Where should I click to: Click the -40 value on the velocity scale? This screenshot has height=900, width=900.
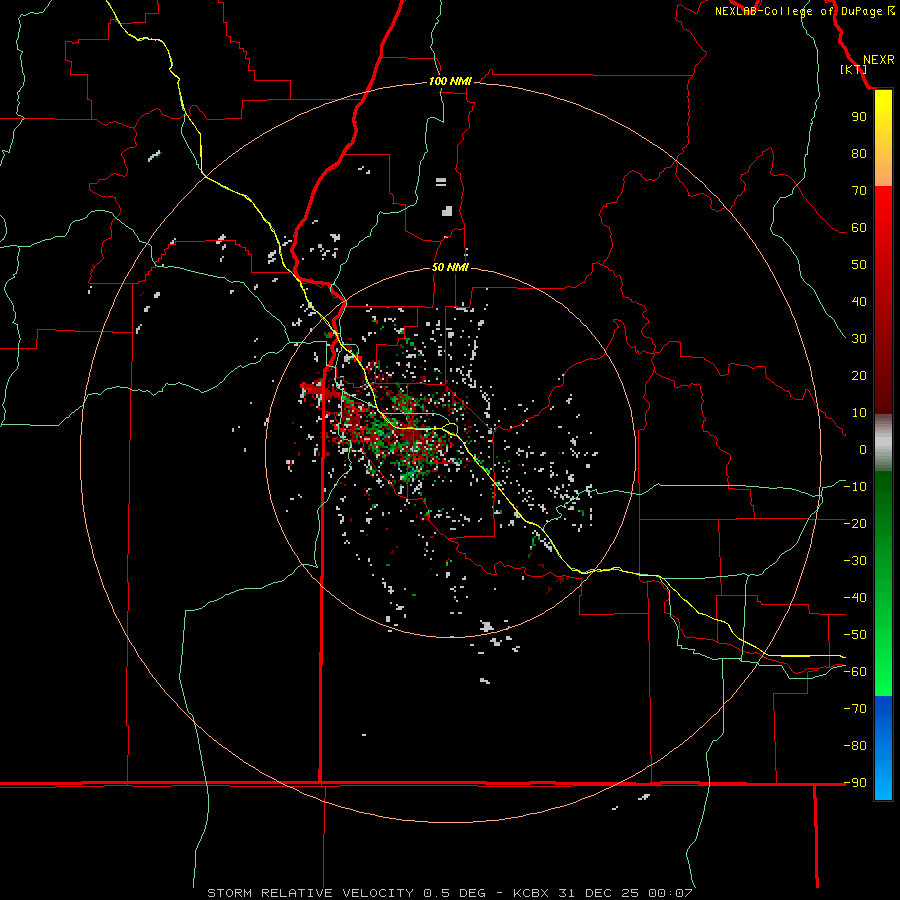855,598
